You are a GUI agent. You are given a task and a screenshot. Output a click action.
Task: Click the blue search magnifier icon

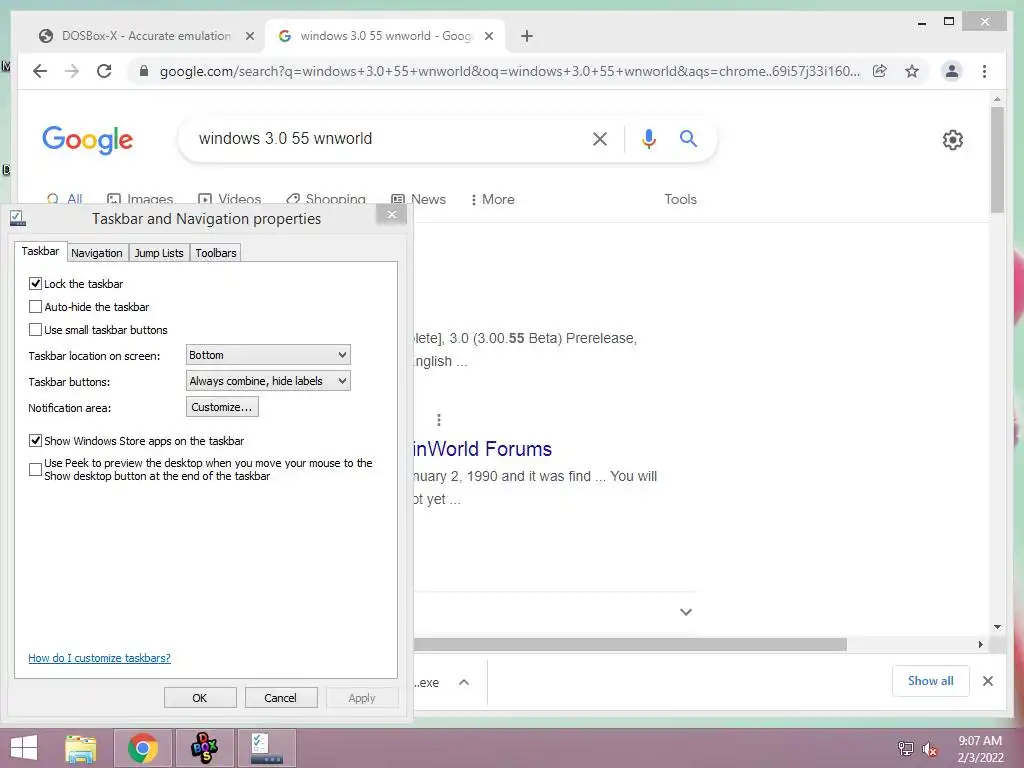tap(688, 138)
